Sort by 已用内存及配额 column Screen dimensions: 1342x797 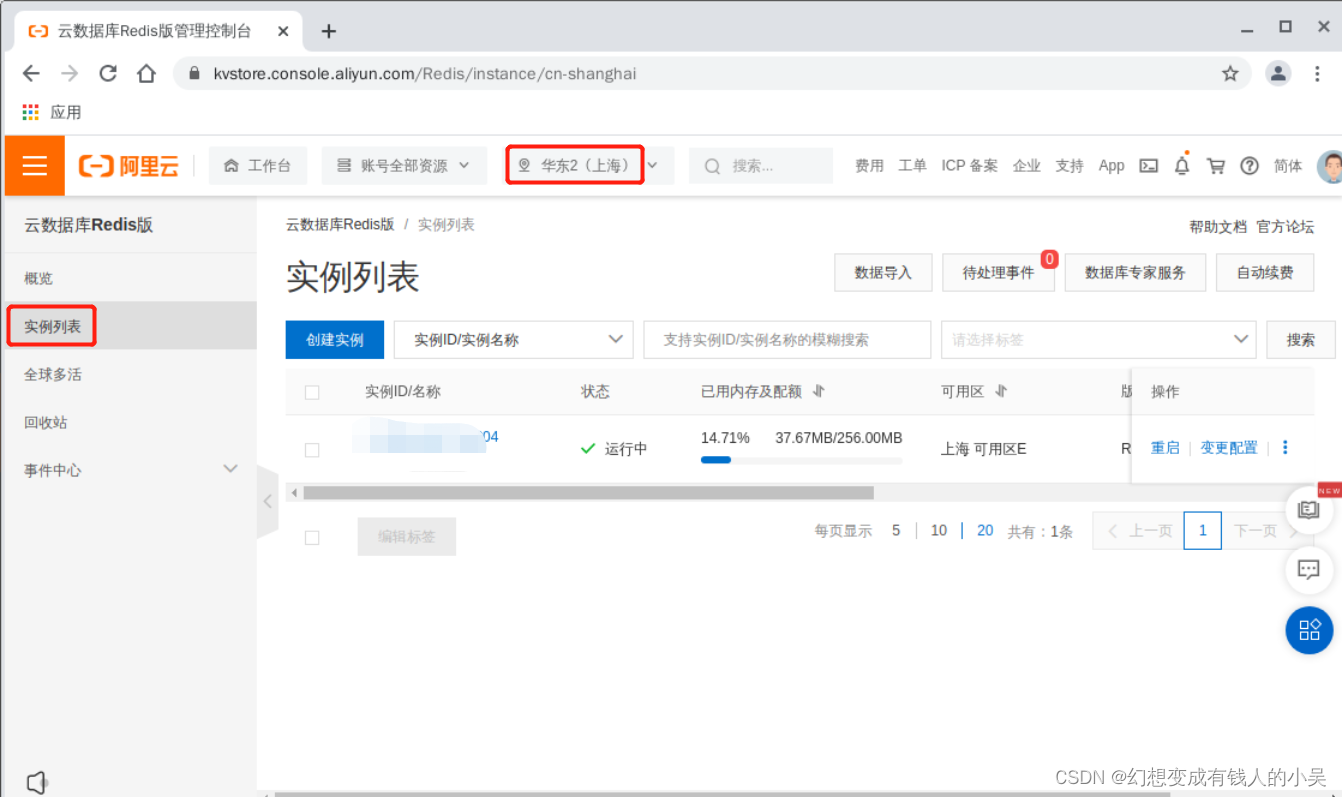tap(818, 391)
